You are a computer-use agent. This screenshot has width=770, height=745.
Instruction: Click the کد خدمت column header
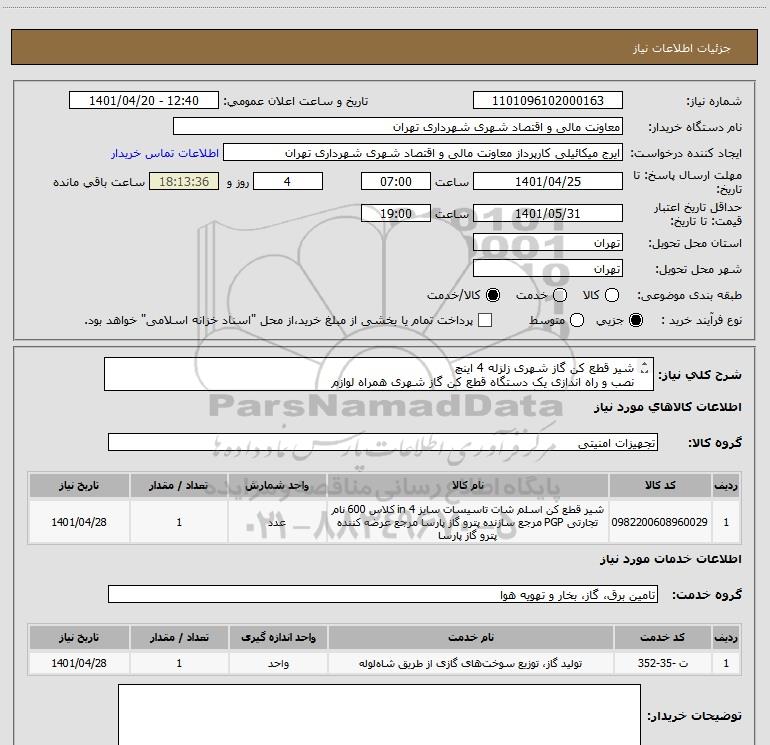point(662,637)
